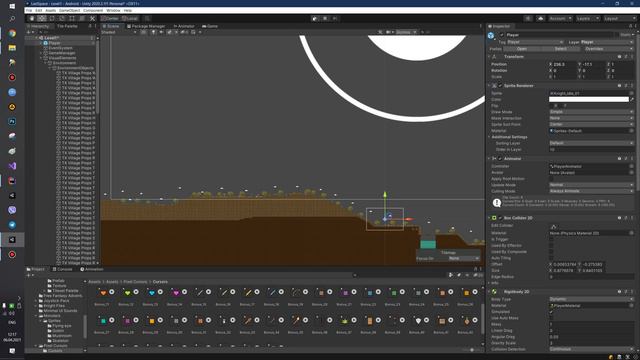This screenshot has height=360, width=640.
Task: Enable Used By Effector checkbox
Action: [x=551, y=246]
